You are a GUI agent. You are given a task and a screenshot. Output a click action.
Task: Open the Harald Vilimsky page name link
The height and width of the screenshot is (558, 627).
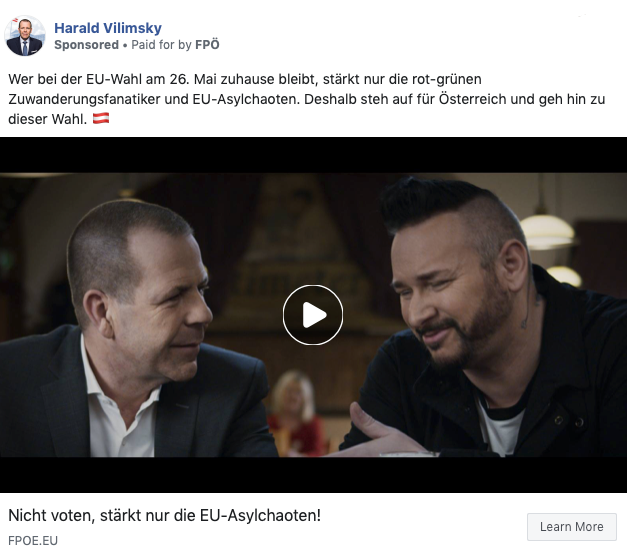tap(108, 28)
